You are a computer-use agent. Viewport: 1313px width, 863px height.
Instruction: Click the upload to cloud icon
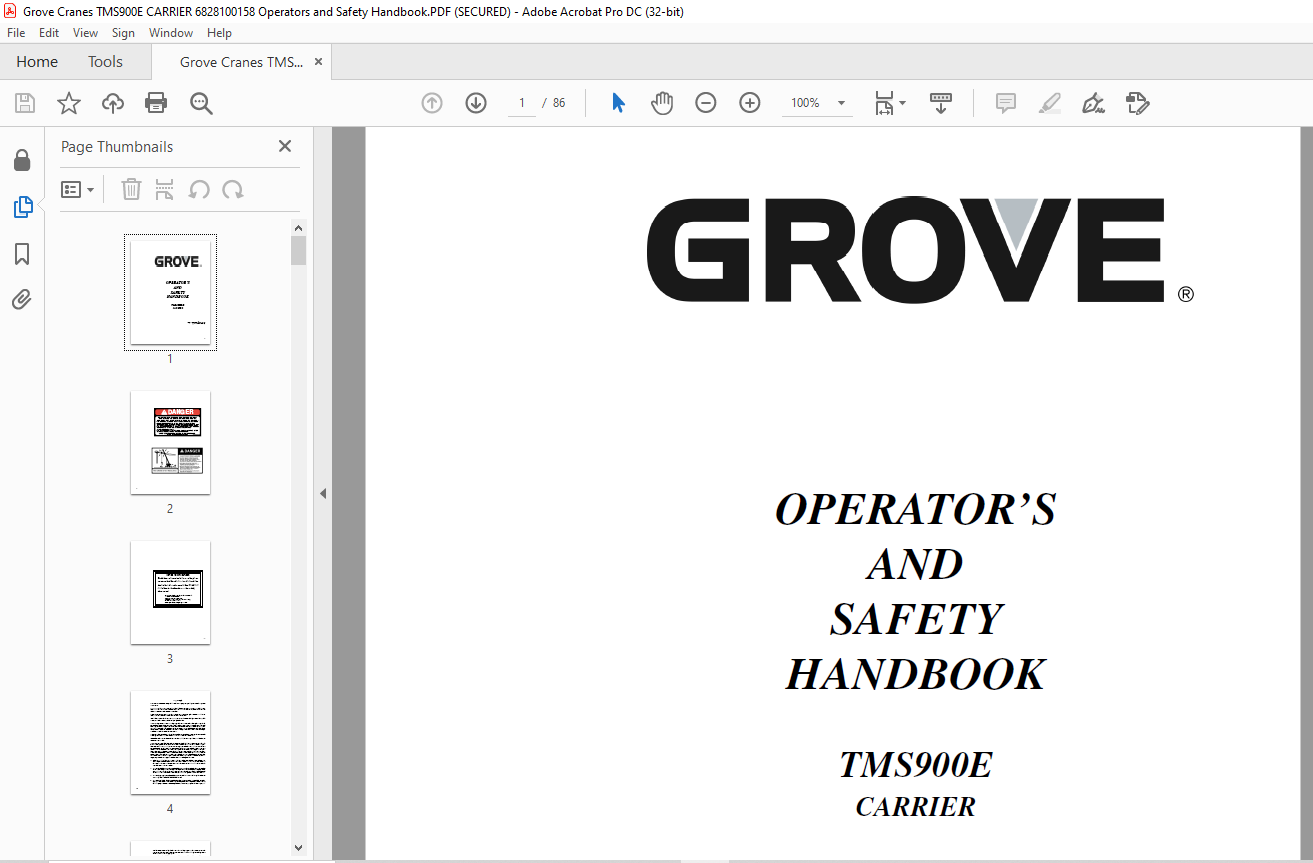coord(113,103)
